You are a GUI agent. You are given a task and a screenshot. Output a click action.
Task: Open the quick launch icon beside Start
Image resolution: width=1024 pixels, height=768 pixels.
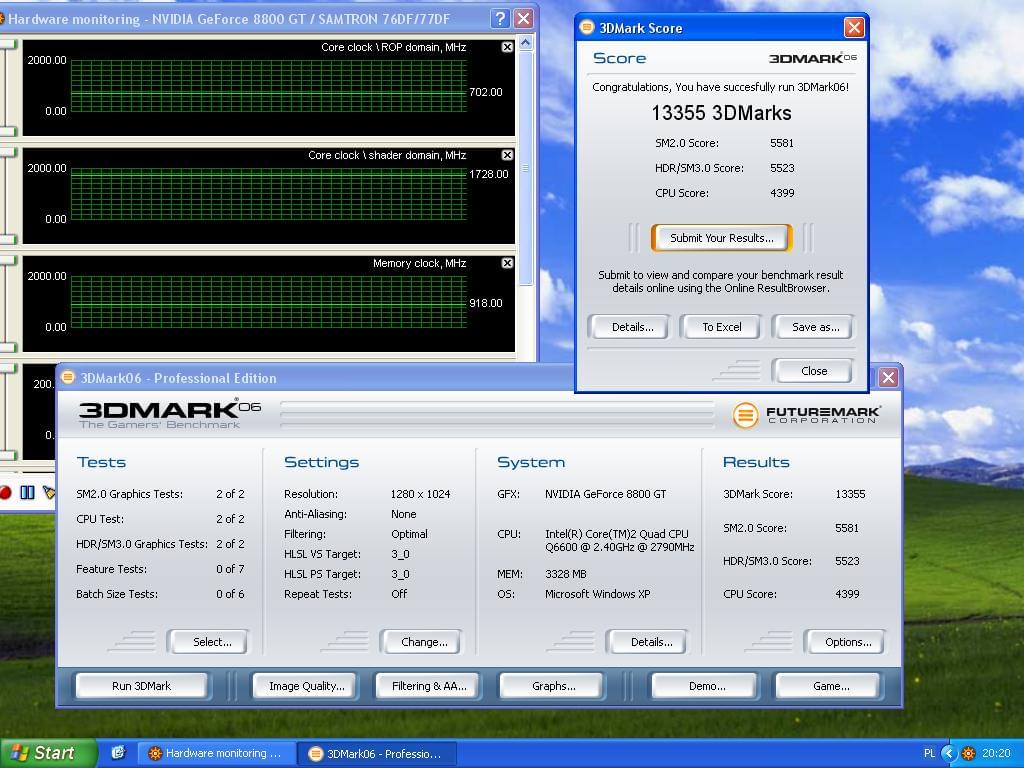tap(118, 753)
